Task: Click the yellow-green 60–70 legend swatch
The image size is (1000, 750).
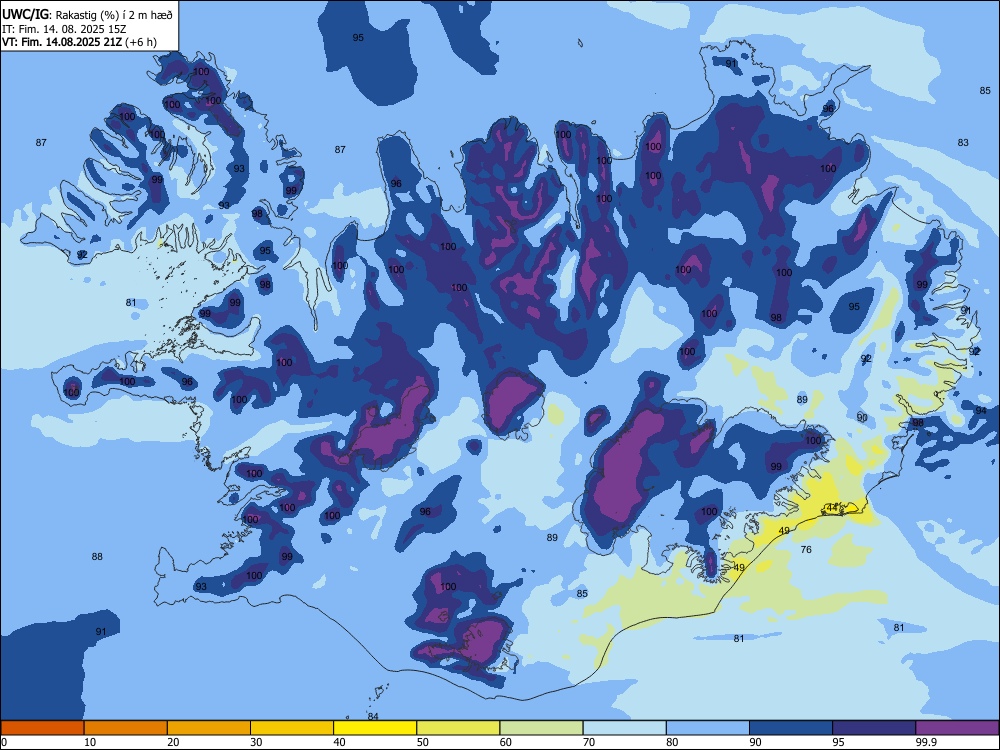Action: 541,728
